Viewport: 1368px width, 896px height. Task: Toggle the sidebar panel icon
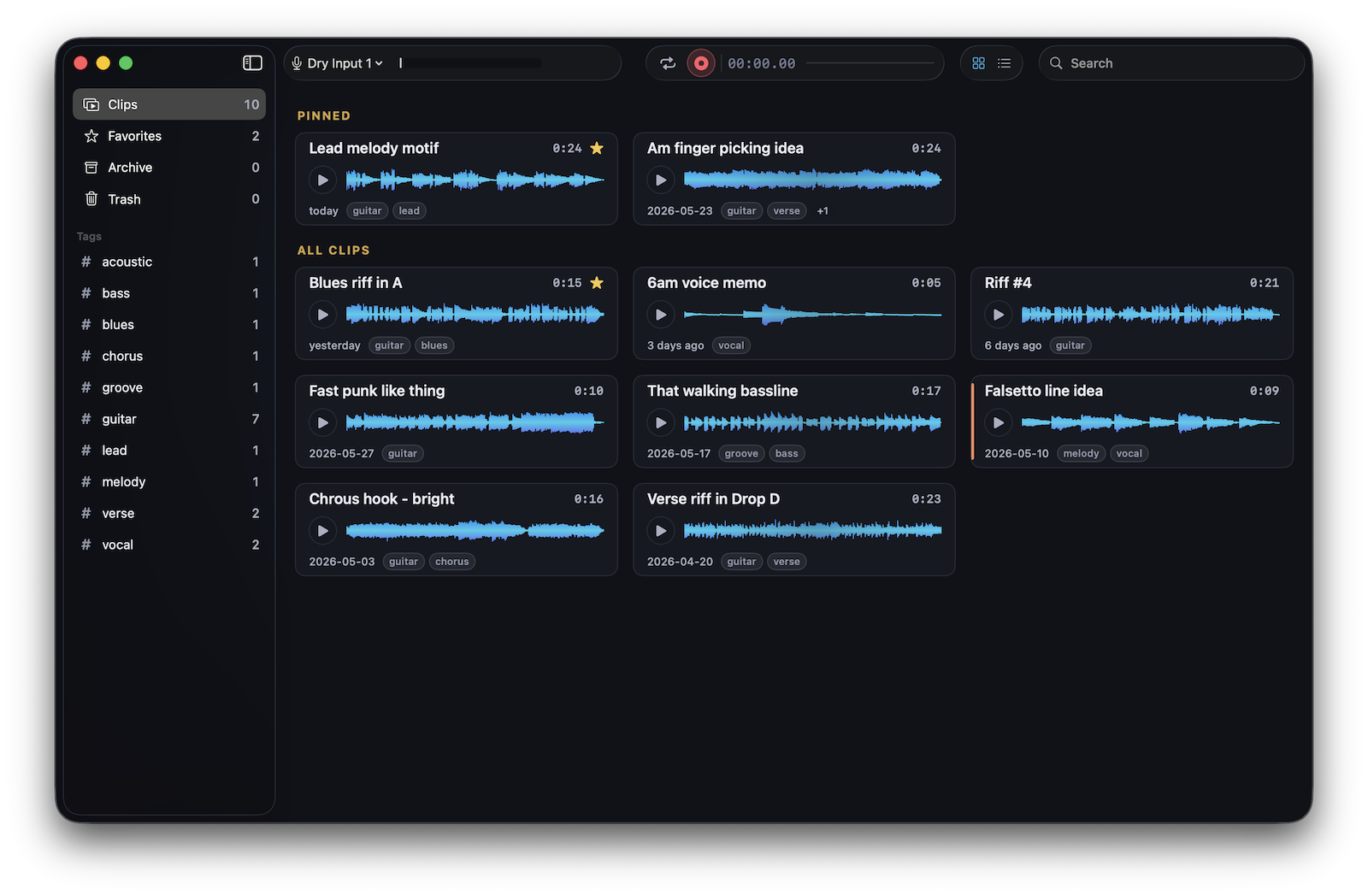tap(252, 62)
